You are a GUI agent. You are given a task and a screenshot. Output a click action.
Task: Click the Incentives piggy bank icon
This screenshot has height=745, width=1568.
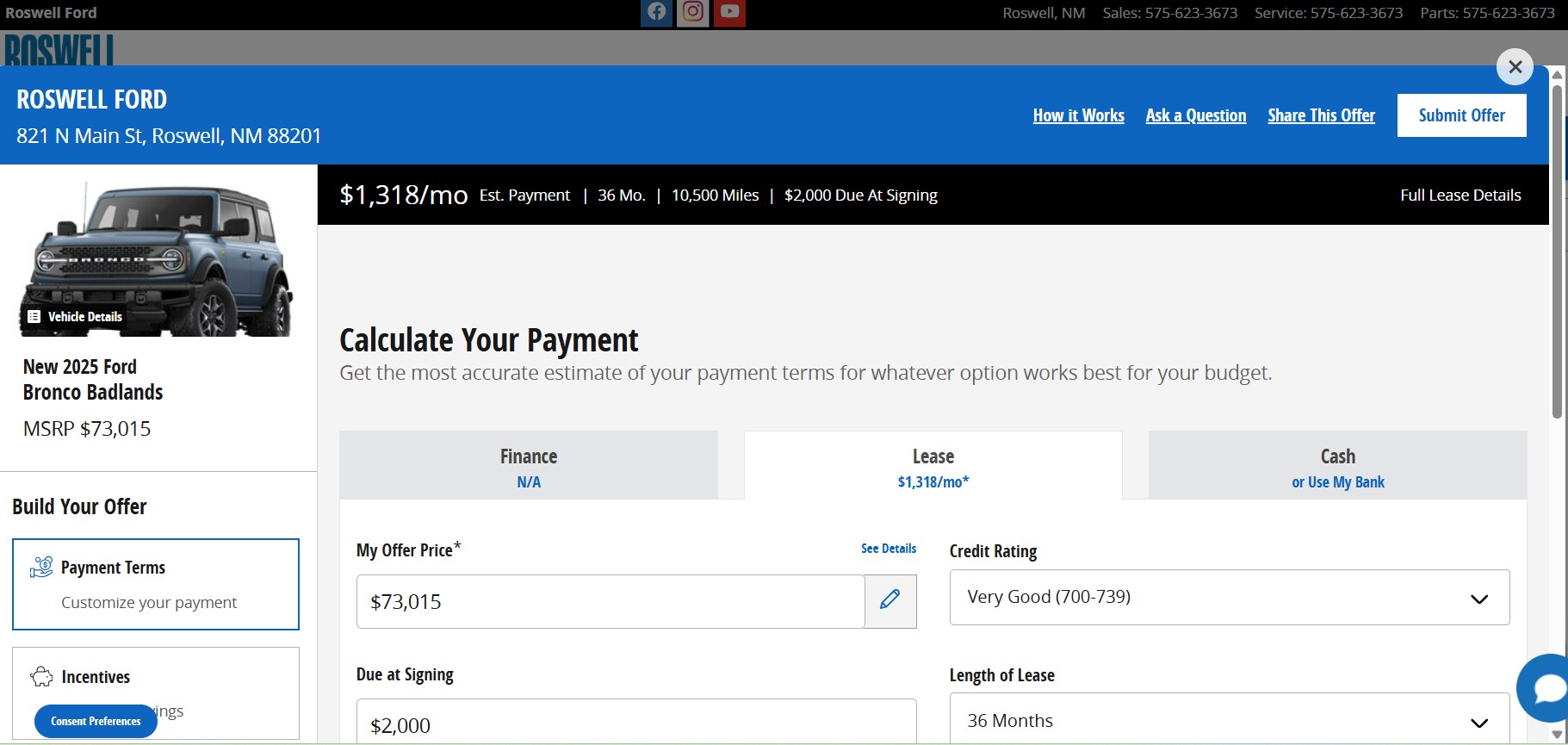tap(41, 677)
